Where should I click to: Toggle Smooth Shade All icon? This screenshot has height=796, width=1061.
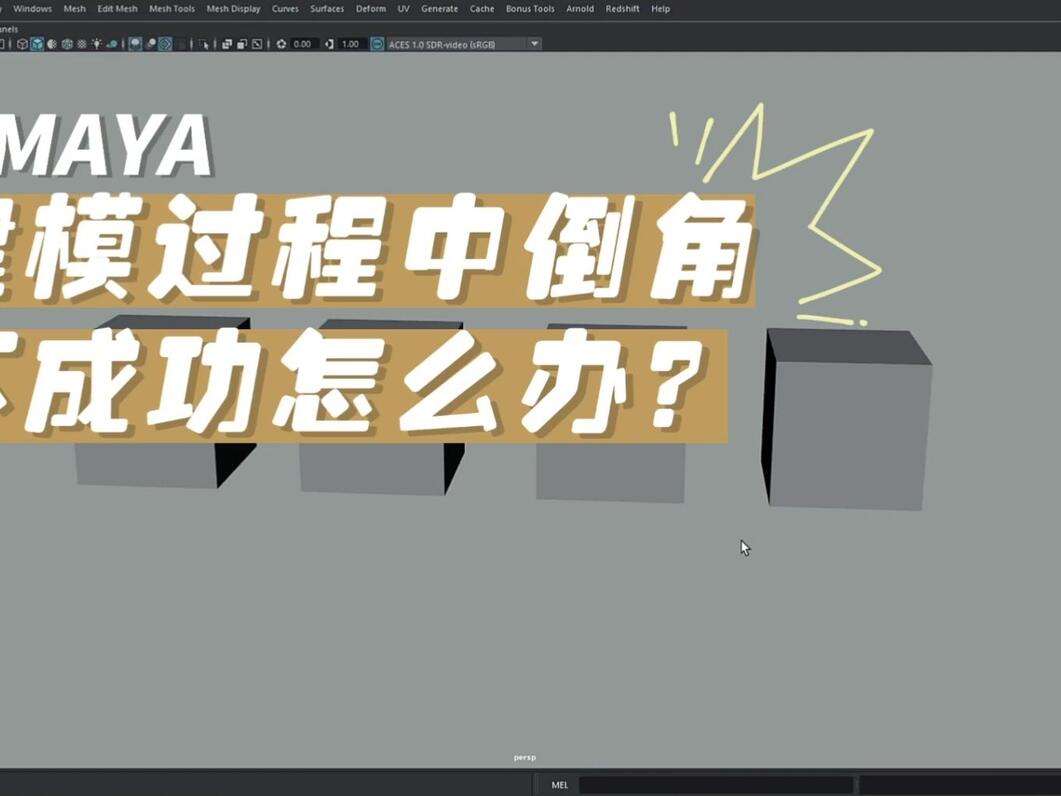pos(37,44)
